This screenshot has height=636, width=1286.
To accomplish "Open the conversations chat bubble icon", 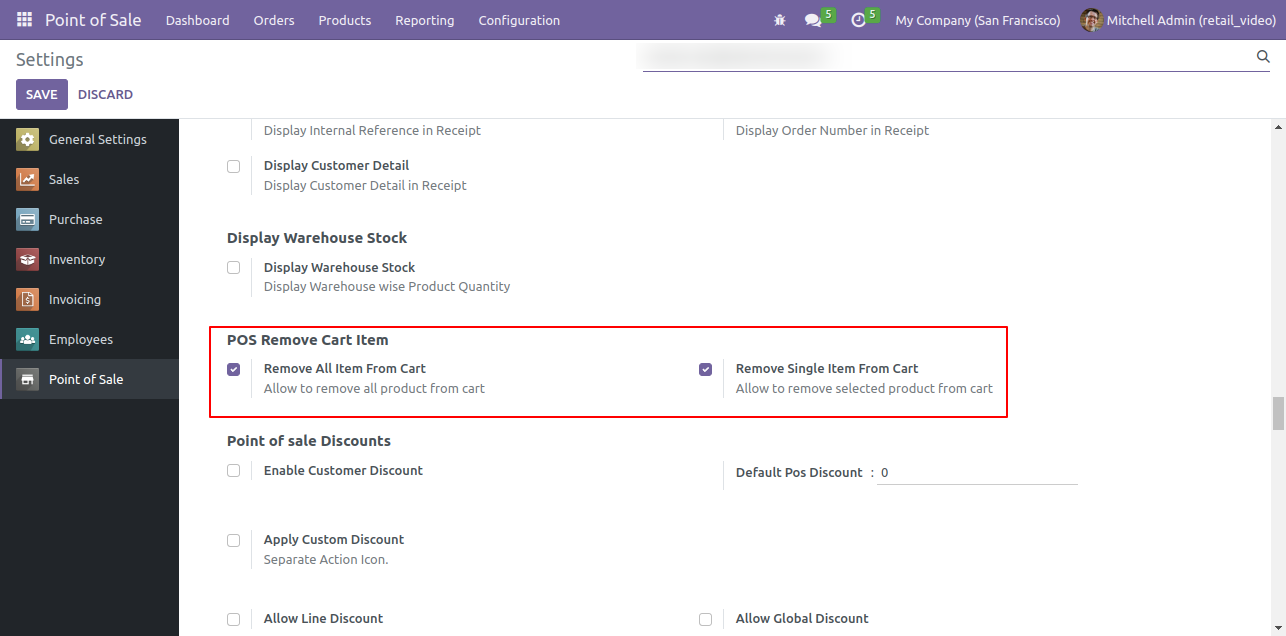I will click(x=813, y=20).
